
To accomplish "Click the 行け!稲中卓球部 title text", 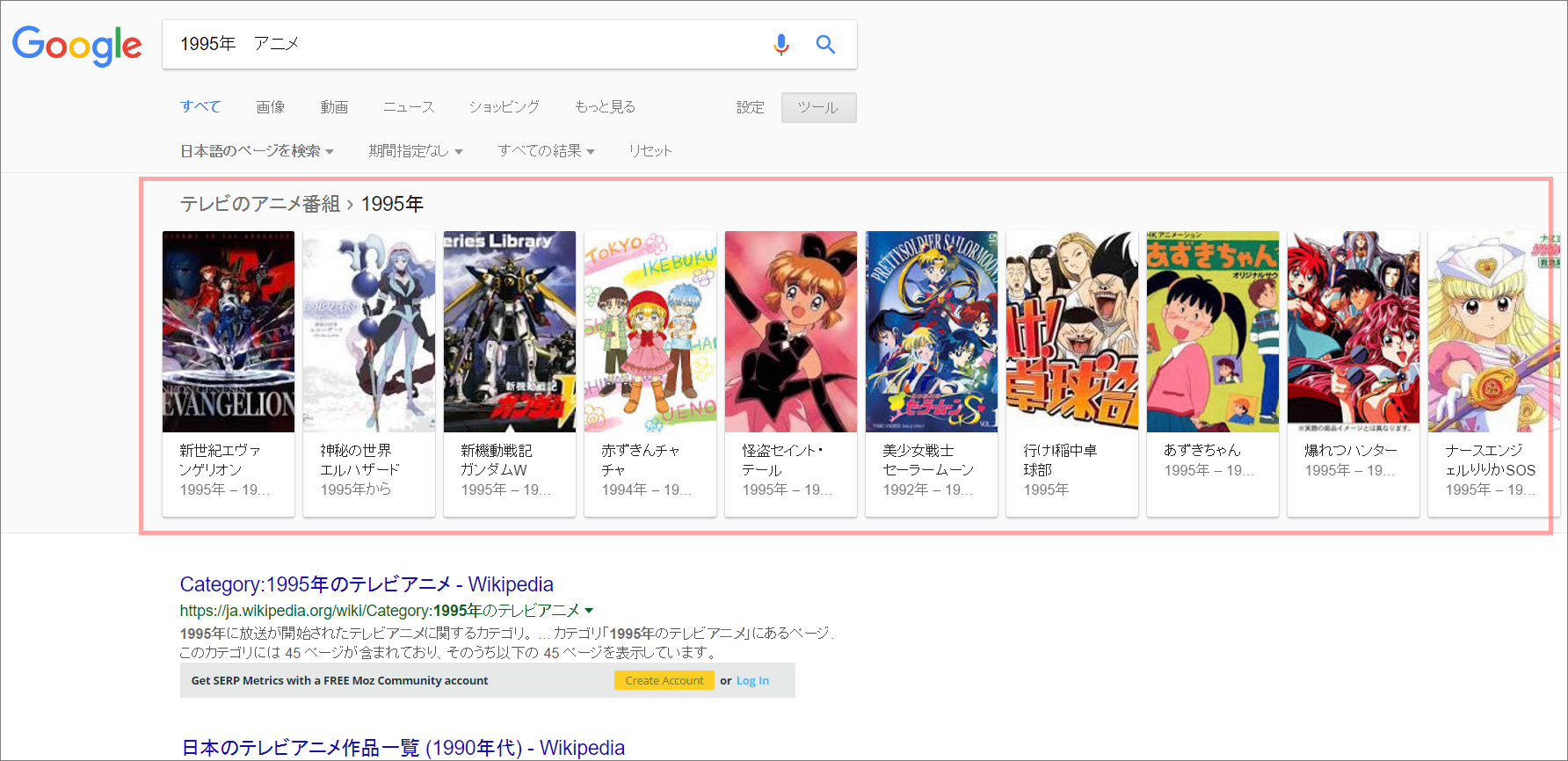I will tap(1060, 460).
